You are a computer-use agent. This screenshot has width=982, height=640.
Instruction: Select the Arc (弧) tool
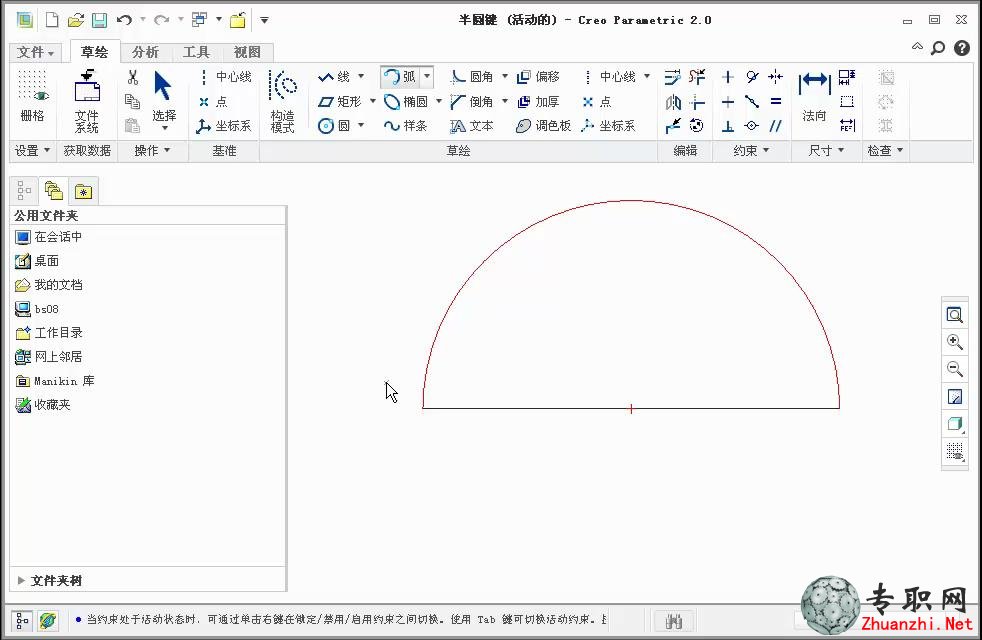[400, 76]
